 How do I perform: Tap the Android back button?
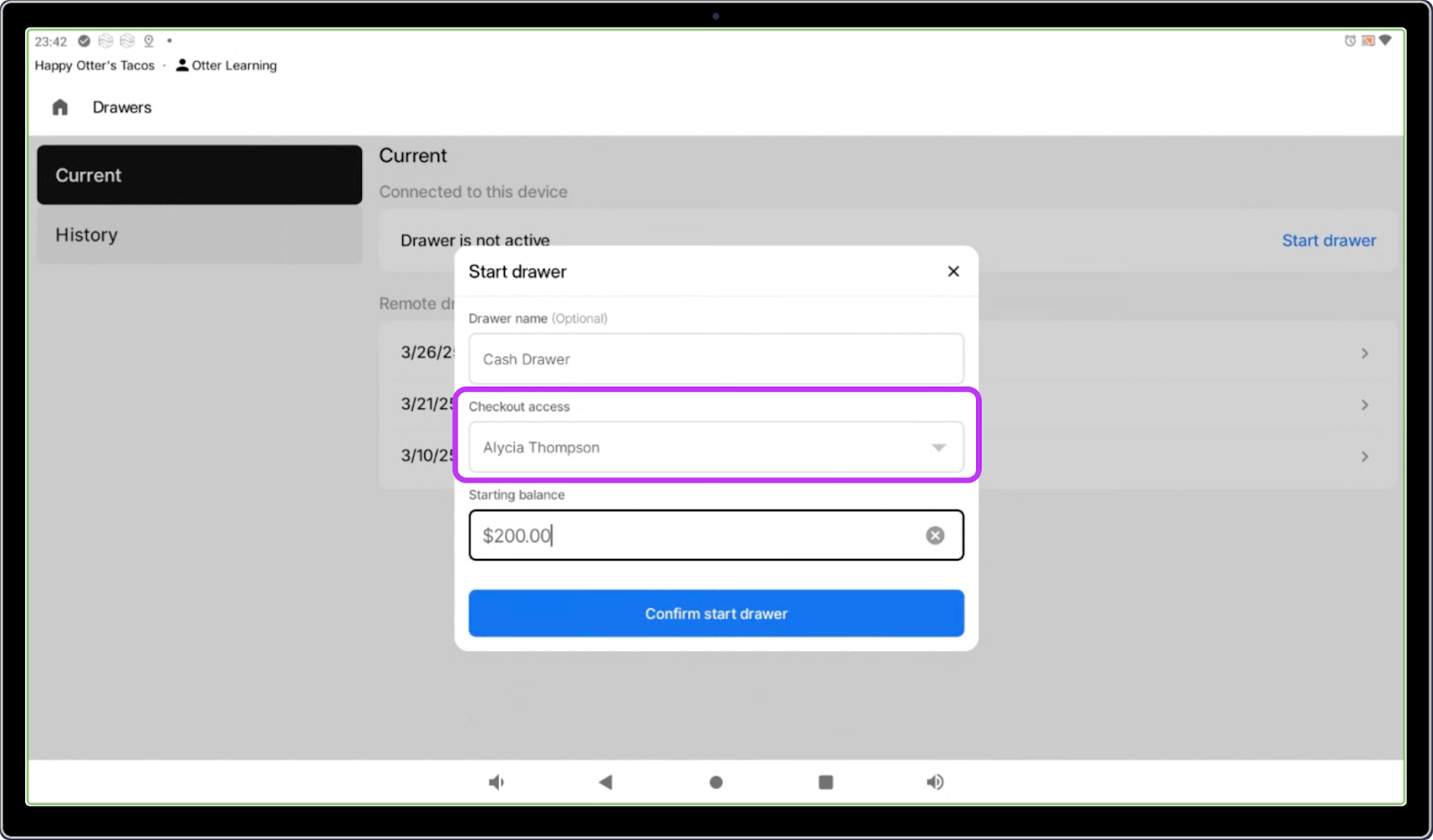tap(605, 783)
